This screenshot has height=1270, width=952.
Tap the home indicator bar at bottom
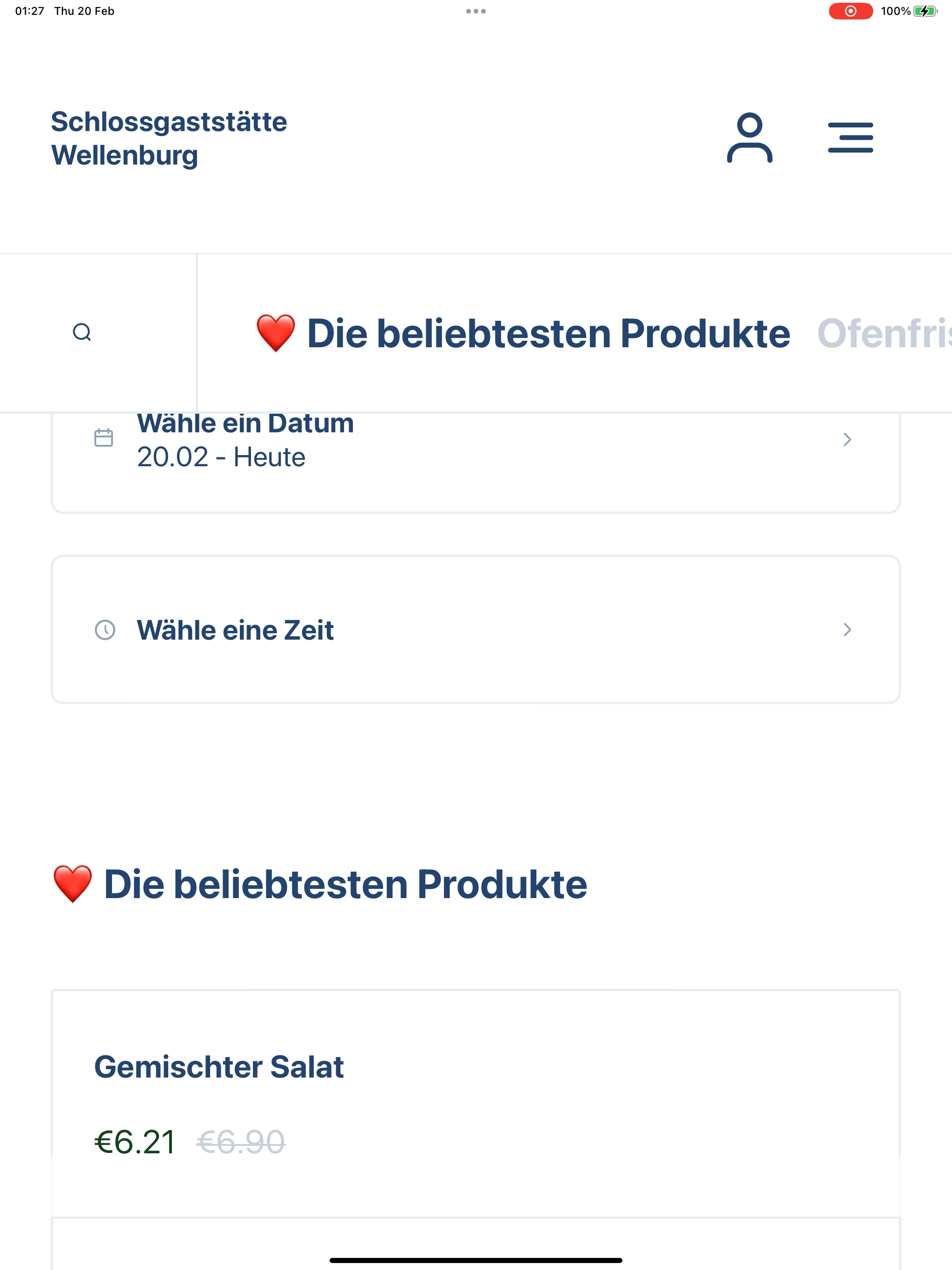[x=476, y=1260]
